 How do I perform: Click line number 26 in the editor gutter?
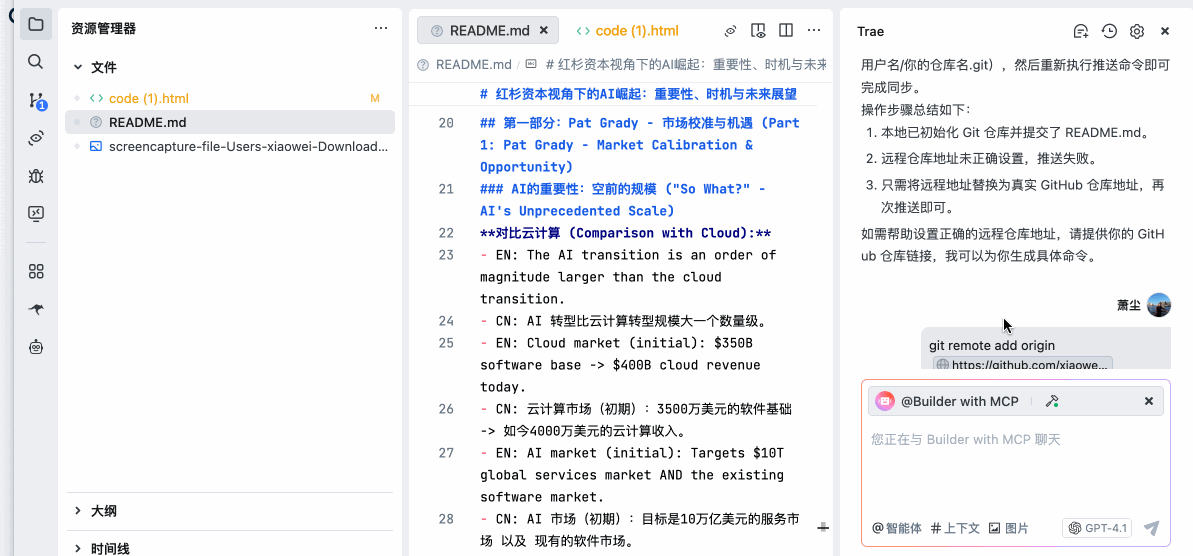(x=447, y=409)
